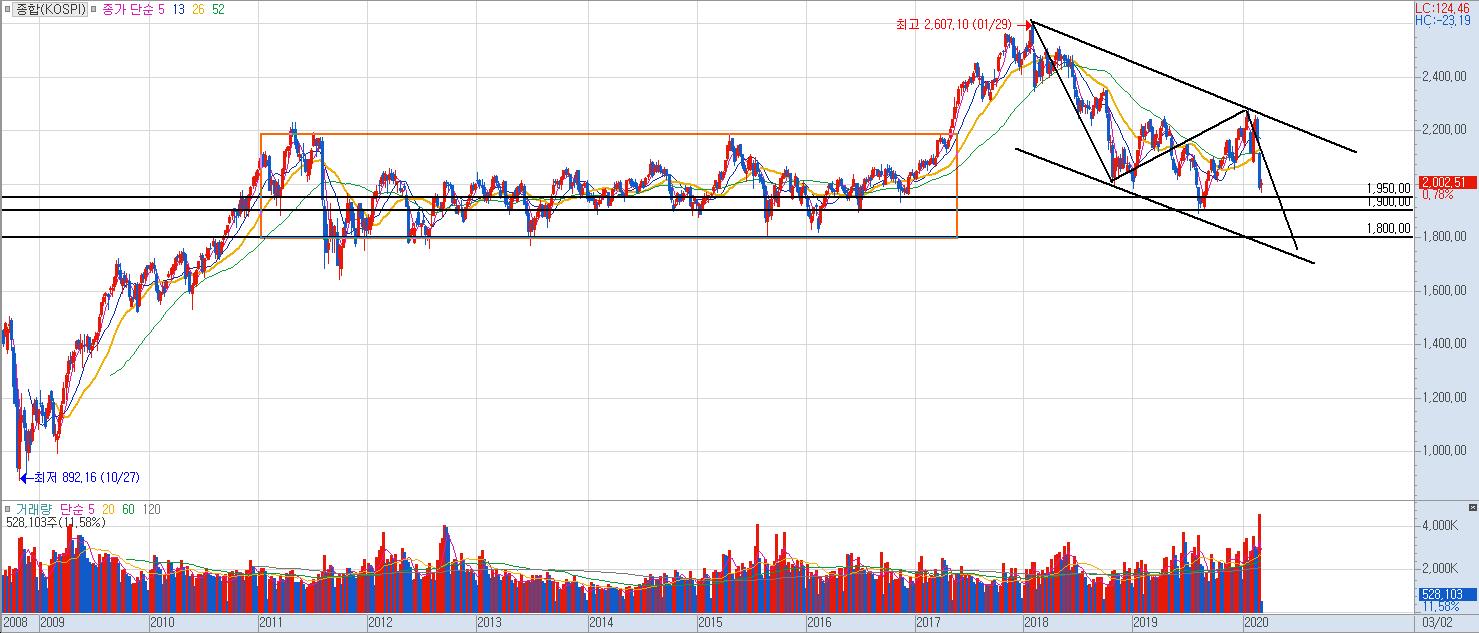Image resolution: width=1479 pixels, height=633 pixels.
Task: Click the small square before 거래량 label
Action: (x=7, y=510)
